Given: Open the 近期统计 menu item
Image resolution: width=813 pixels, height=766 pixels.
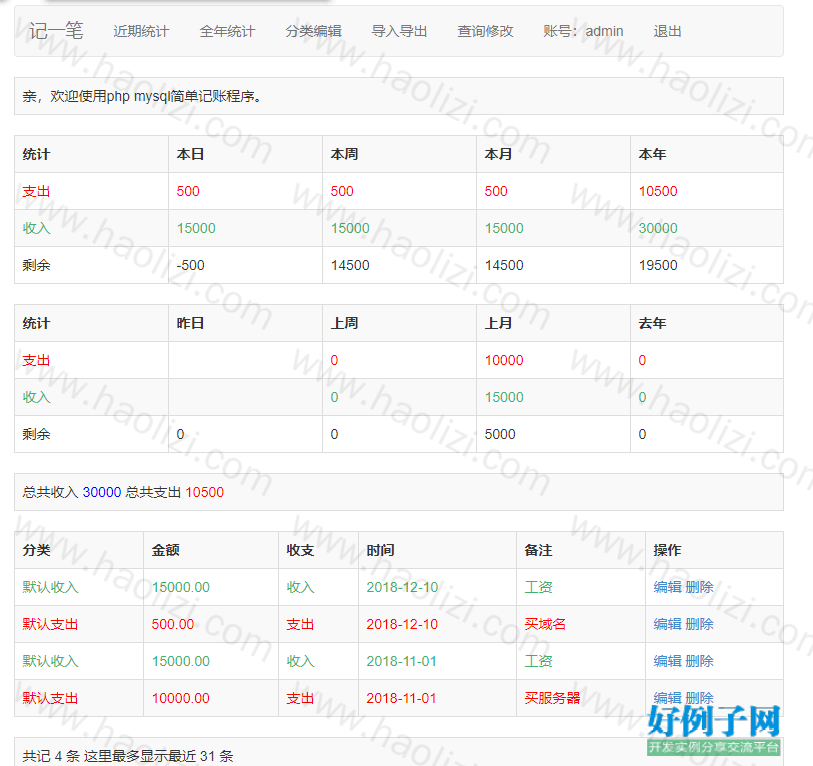Looking at the screenshot, I should coord(141,31).
